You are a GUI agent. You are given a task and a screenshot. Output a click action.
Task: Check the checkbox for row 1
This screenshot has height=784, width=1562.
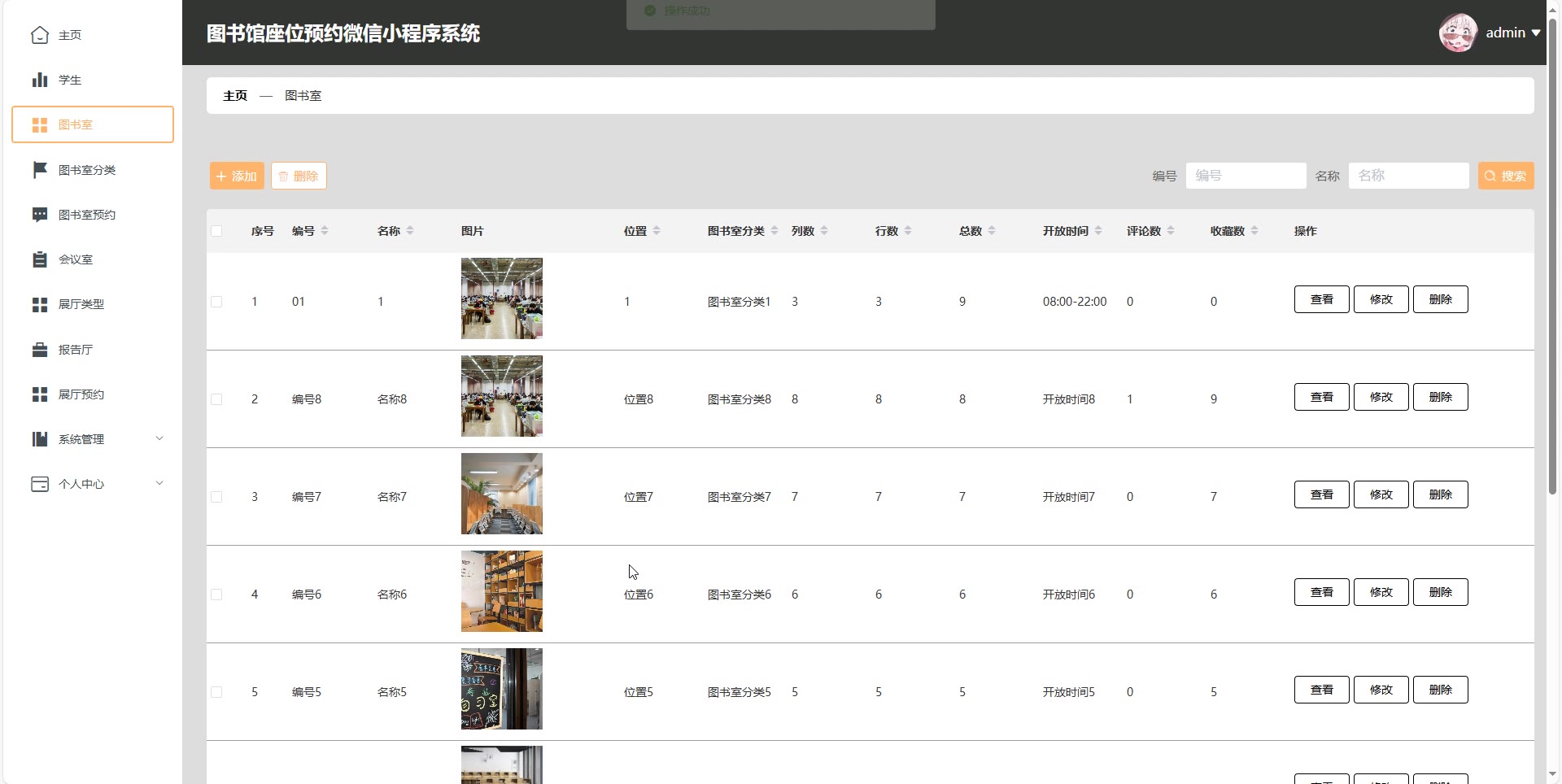[216, 302]
